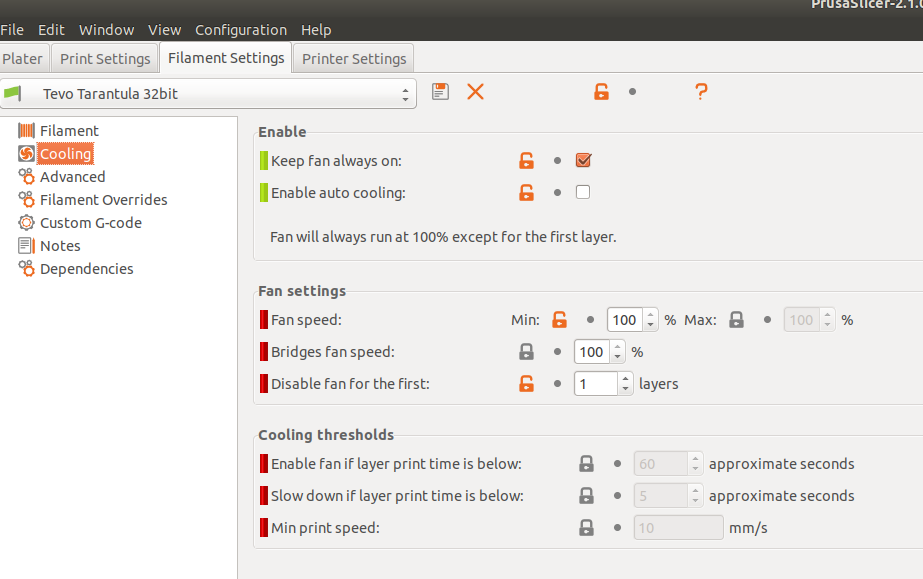Switch to the Printer Settings tab
This screenshot has width=923, height=579.
(354, 58)
